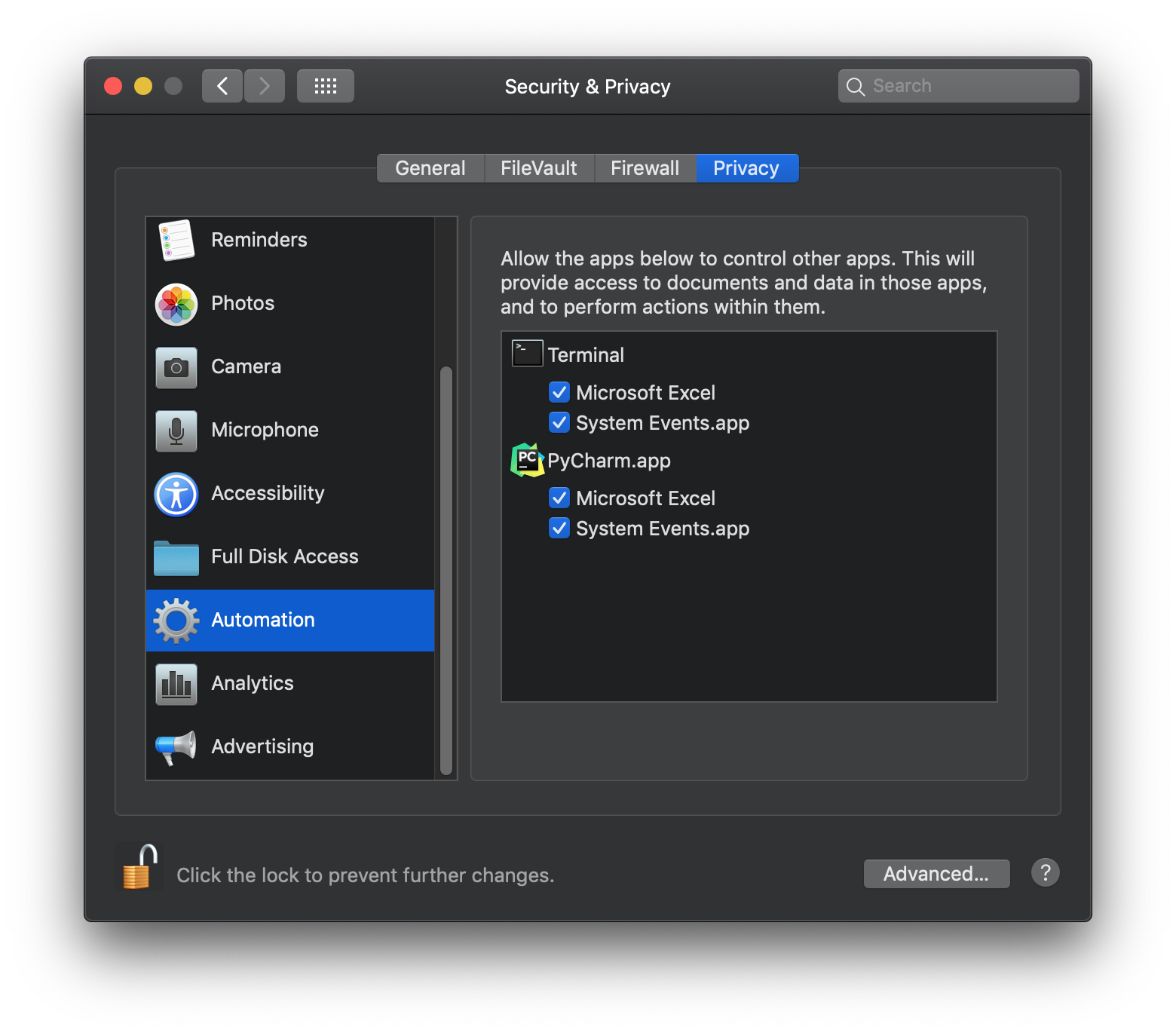Click the privacy list scrollbar
1176x1033 pixels.
[446, 571]
